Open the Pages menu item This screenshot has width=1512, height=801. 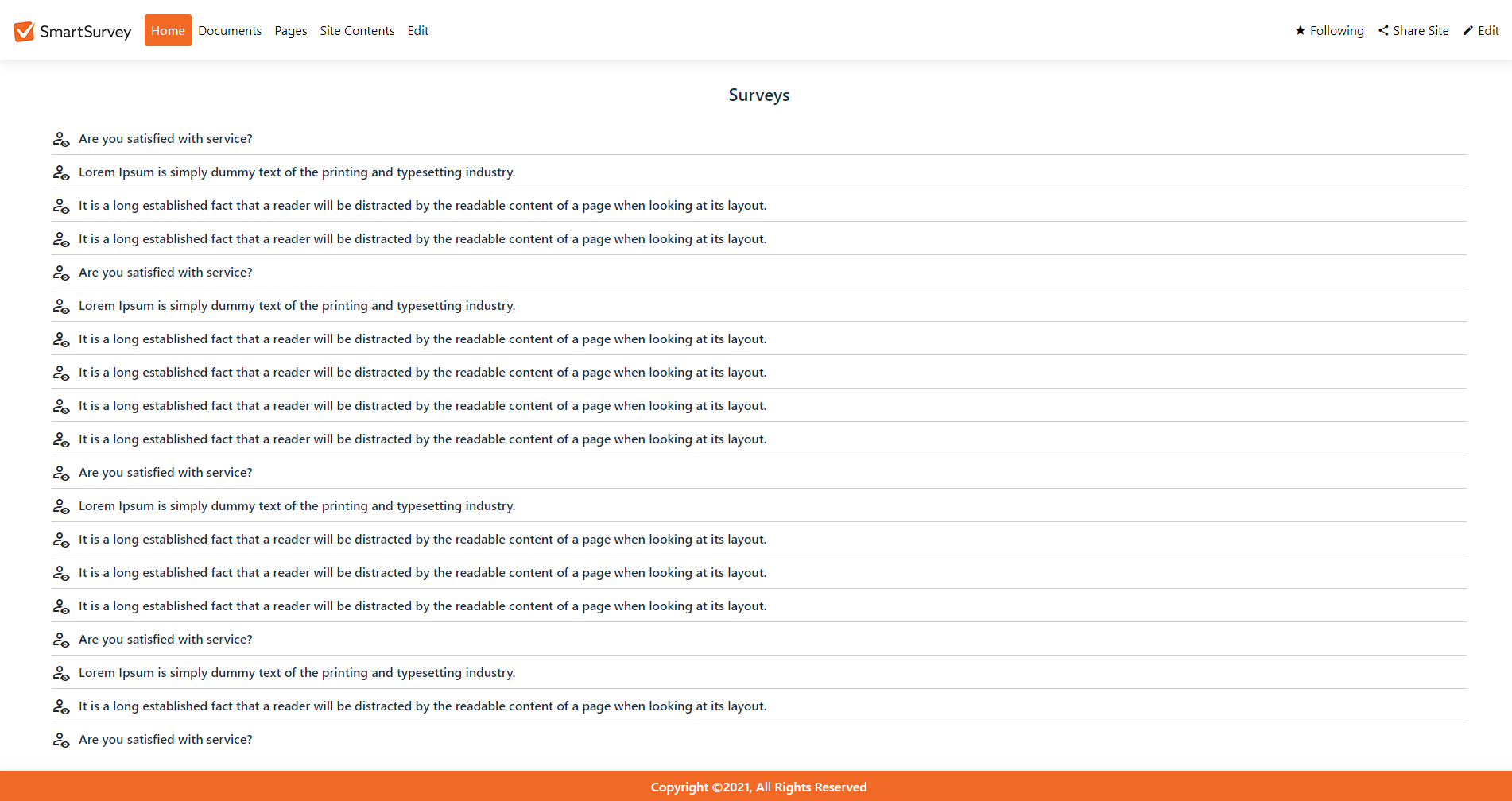(291, 30)
